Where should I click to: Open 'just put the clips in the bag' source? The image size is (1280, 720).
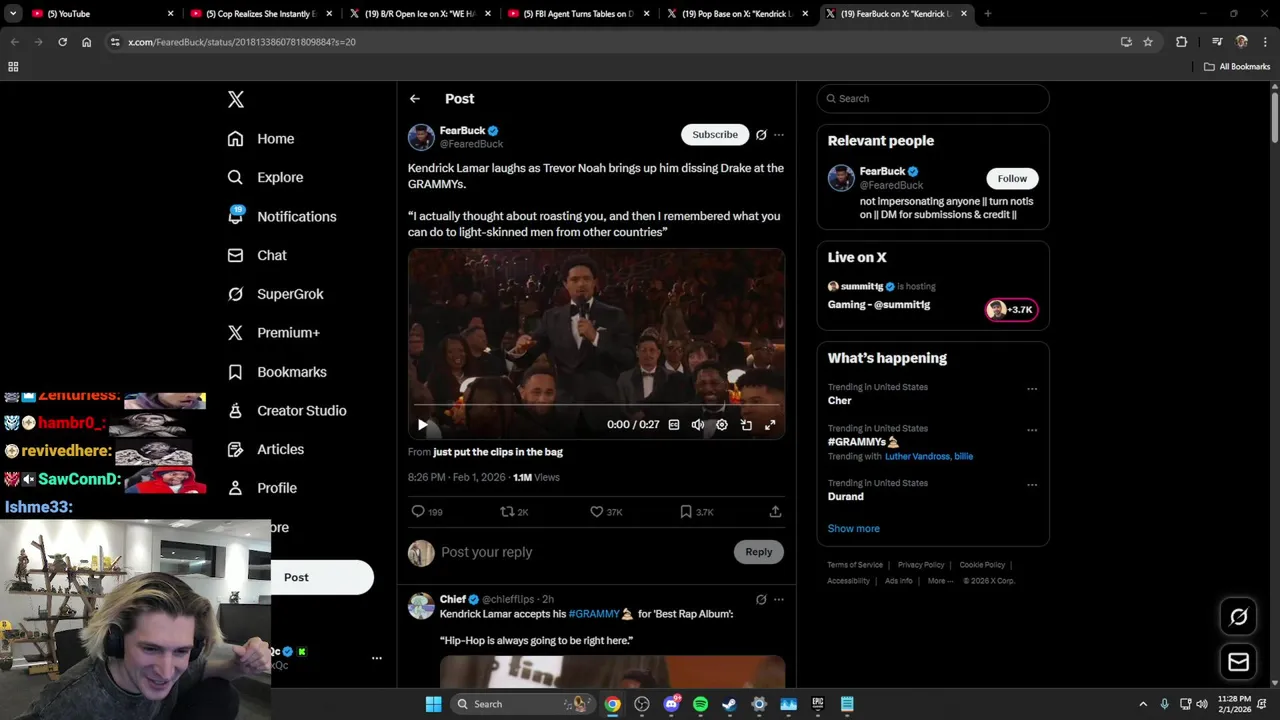coord(498,452)
